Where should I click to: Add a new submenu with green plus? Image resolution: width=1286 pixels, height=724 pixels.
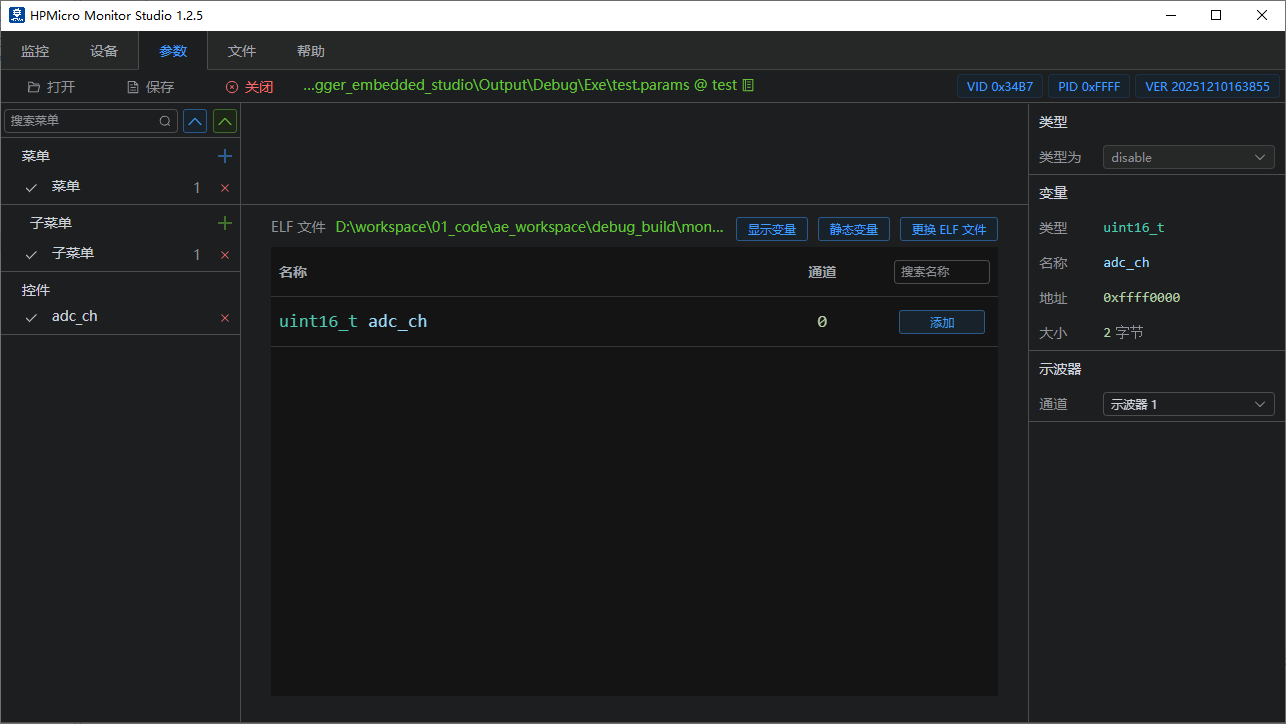pyautogui.click(x=225, y=223)
